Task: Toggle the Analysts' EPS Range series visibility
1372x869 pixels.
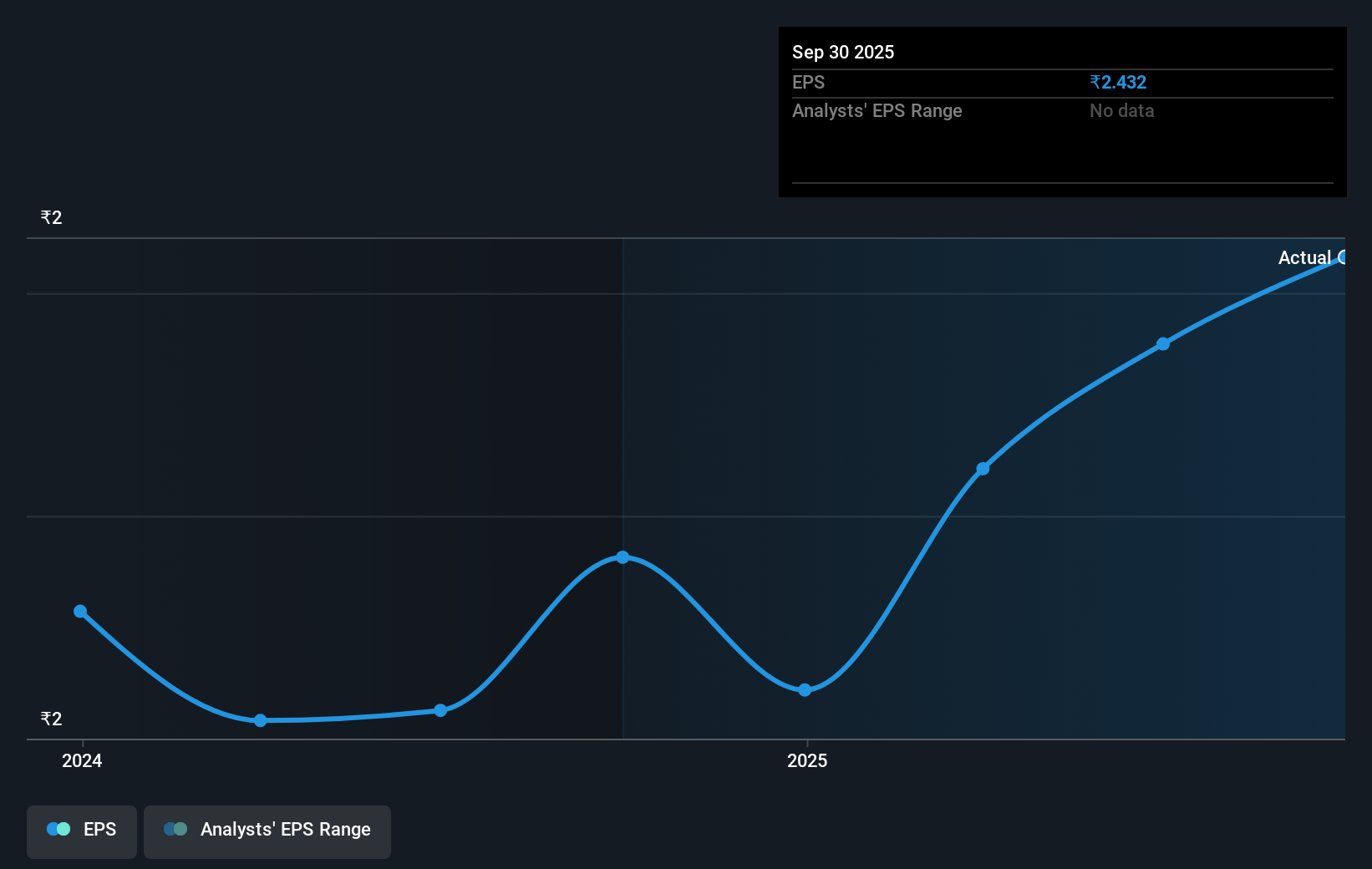Action: [x=267, y=831]
